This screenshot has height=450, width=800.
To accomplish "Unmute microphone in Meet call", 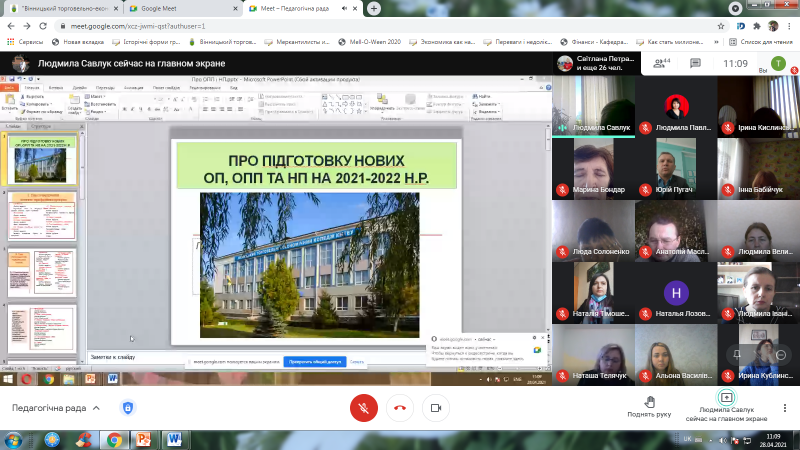I will (364, 408).
